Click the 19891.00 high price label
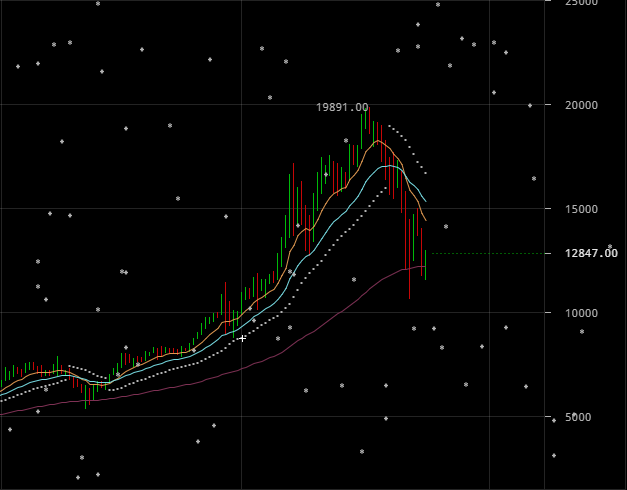Image resolution: width=627 pixels, height=490 pixels. coord(342,107)
